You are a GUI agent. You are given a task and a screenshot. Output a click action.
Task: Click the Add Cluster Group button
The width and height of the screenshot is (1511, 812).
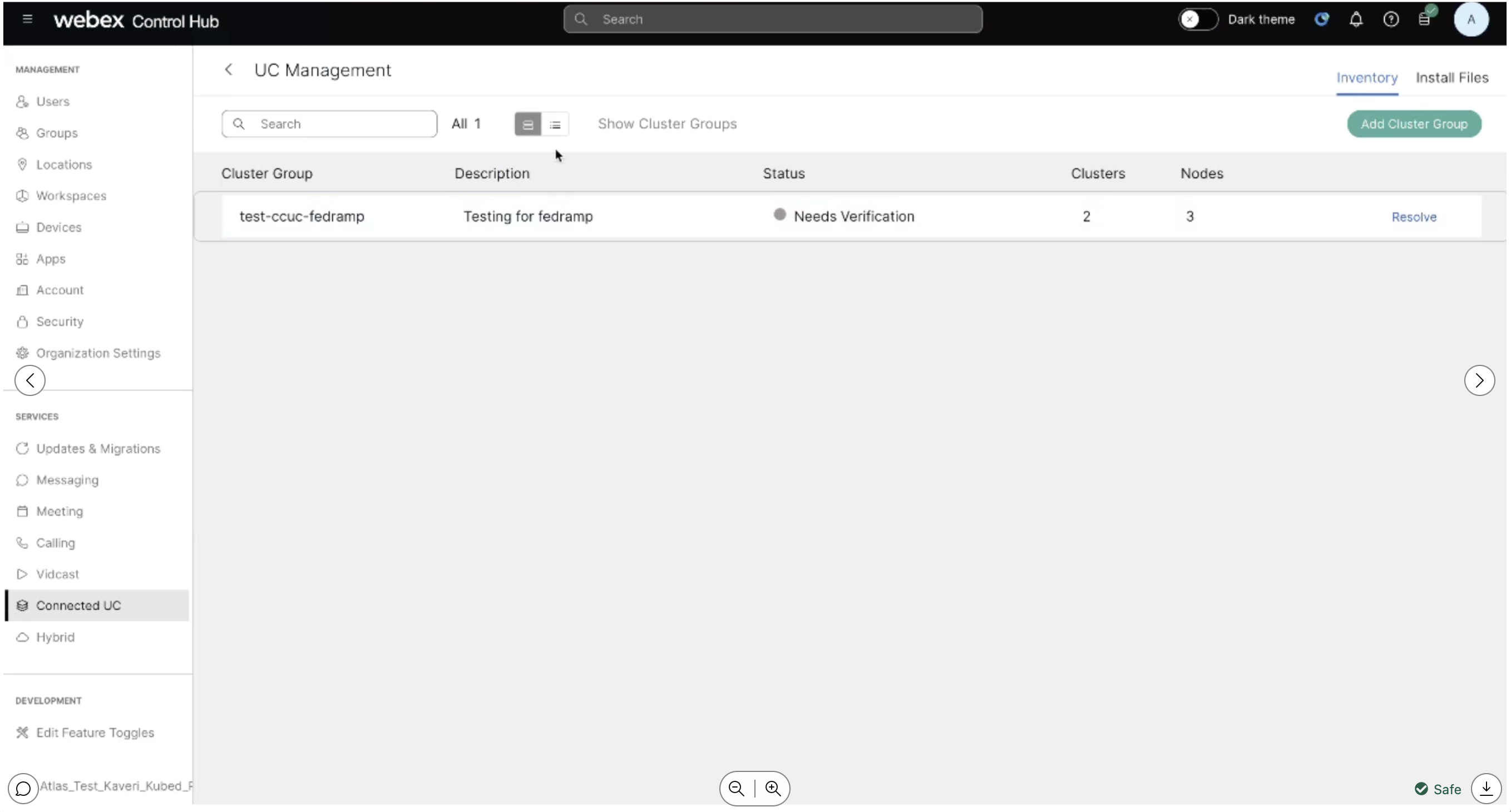(1414, 123)
